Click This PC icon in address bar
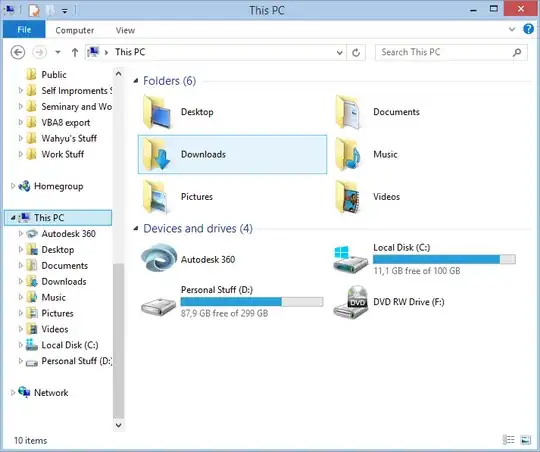 point(93,52)
